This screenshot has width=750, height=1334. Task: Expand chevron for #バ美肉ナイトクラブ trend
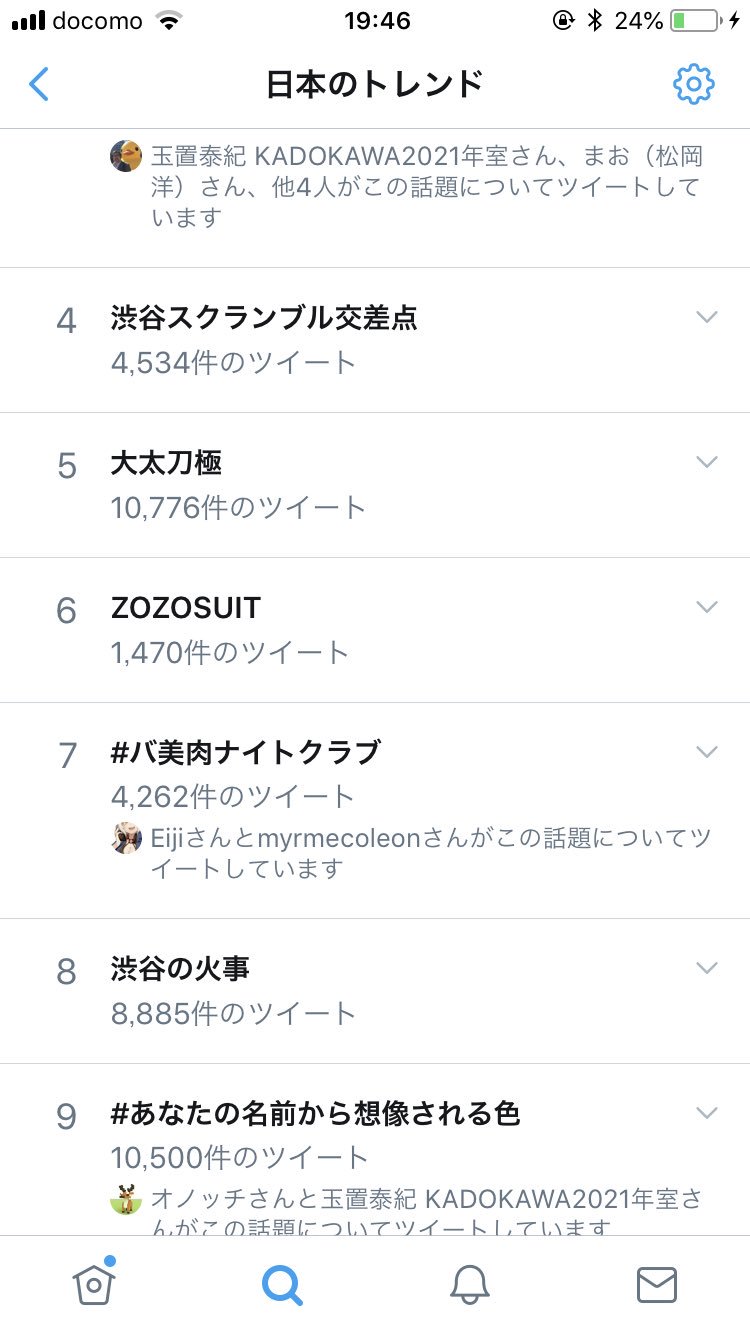tap(707, 752)
